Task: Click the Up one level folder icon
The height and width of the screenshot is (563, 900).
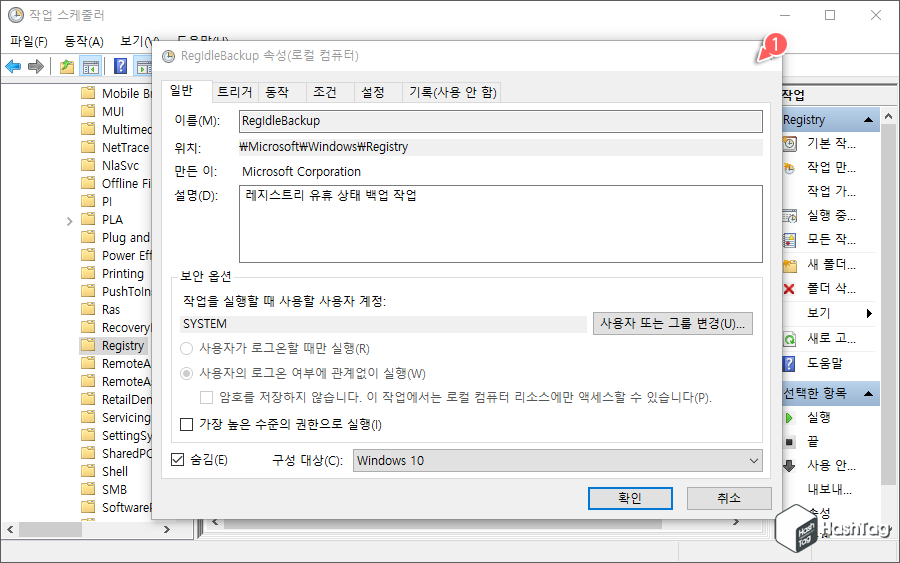Action: (67, 67)
